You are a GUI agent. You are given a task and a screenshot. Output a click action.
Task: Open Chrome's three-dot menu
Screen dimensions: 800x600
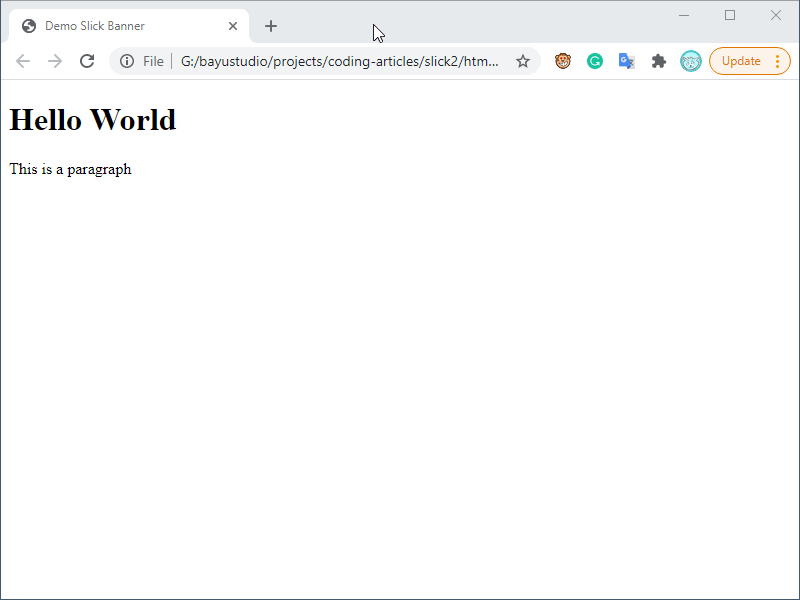tap(778, 61)
